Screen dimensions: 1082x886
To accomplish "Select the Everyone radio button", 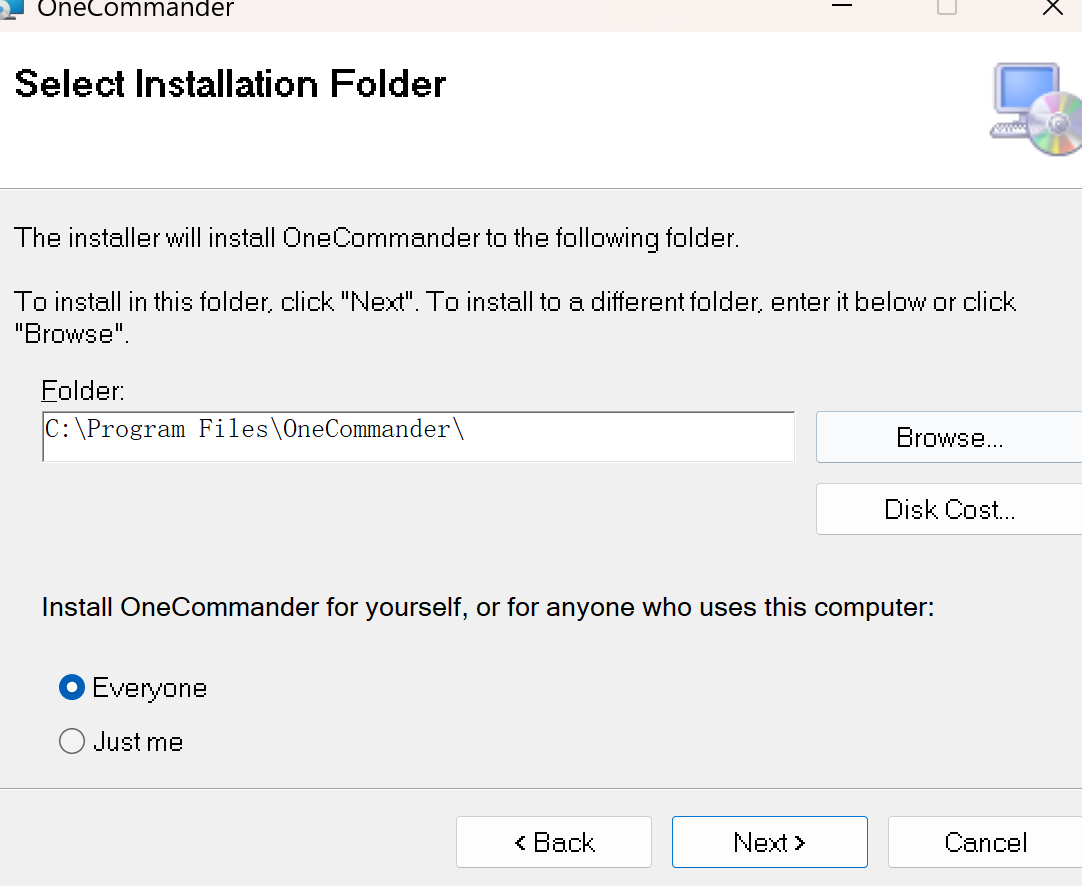I will click(x=72, y=688).
